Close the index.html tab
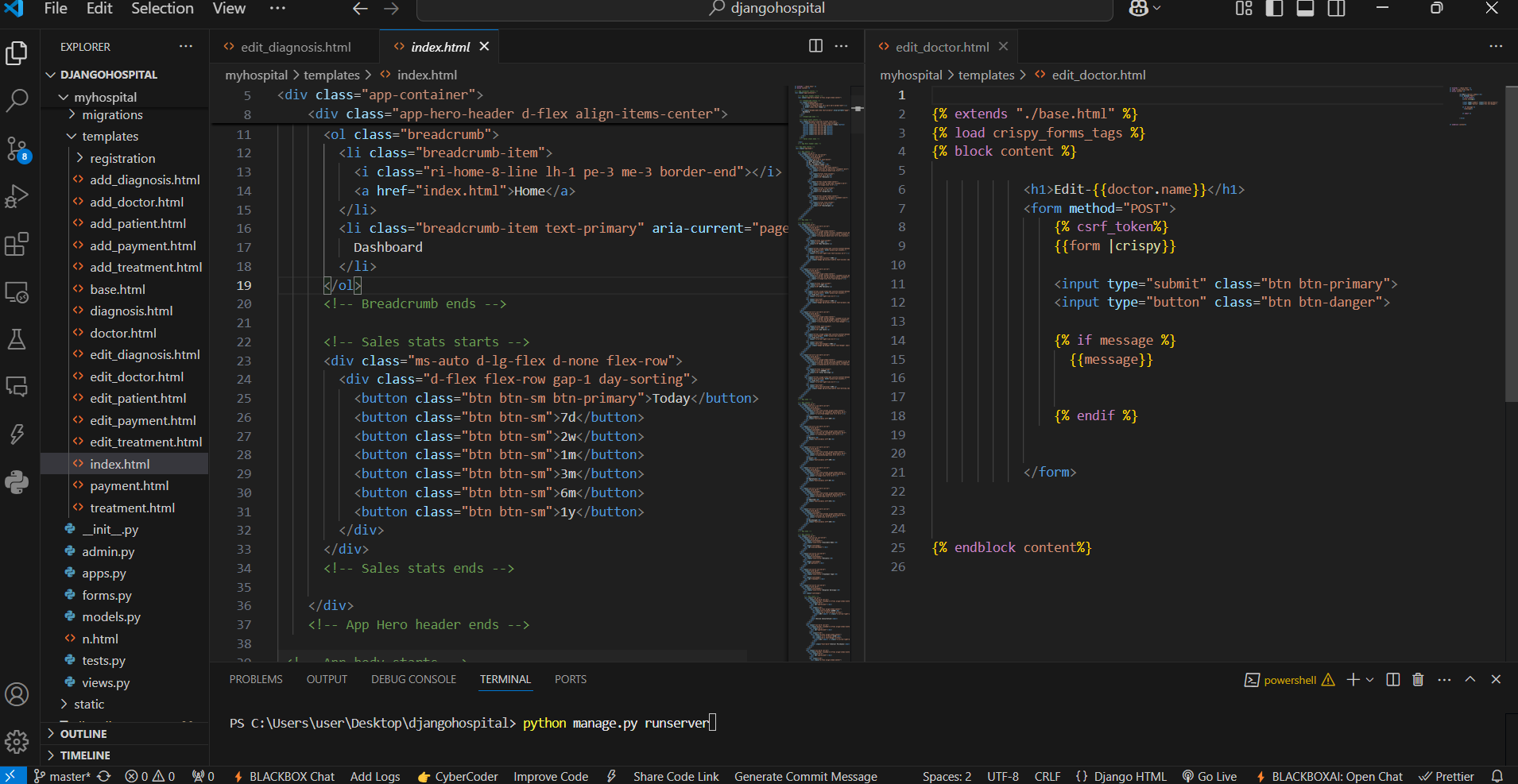Screen dimensions: 1518x784 click(484, 47)
